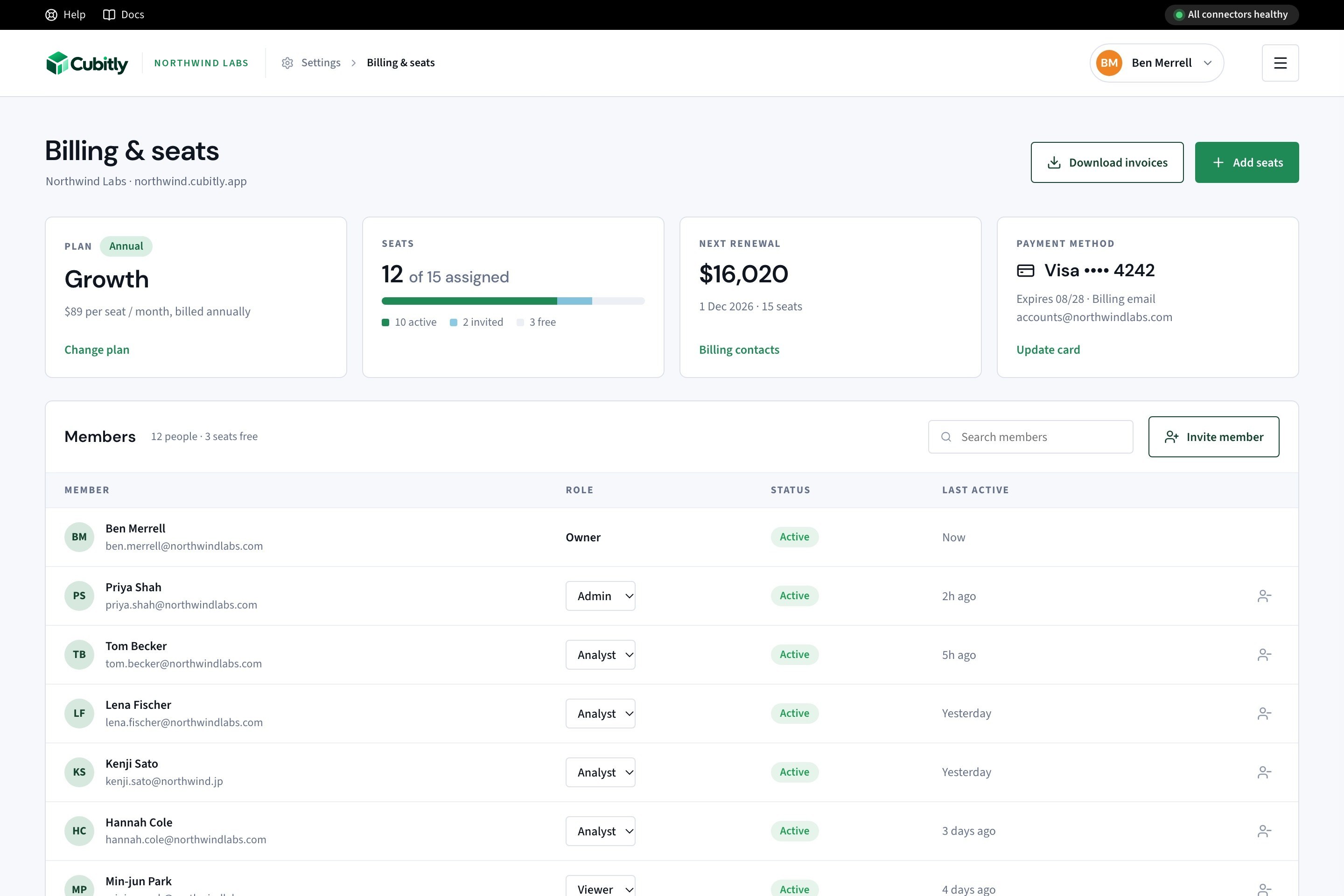The image size is (1344, 896).
Task: Remove member icon for Kenji Sato
Action: coord(1264,773)
